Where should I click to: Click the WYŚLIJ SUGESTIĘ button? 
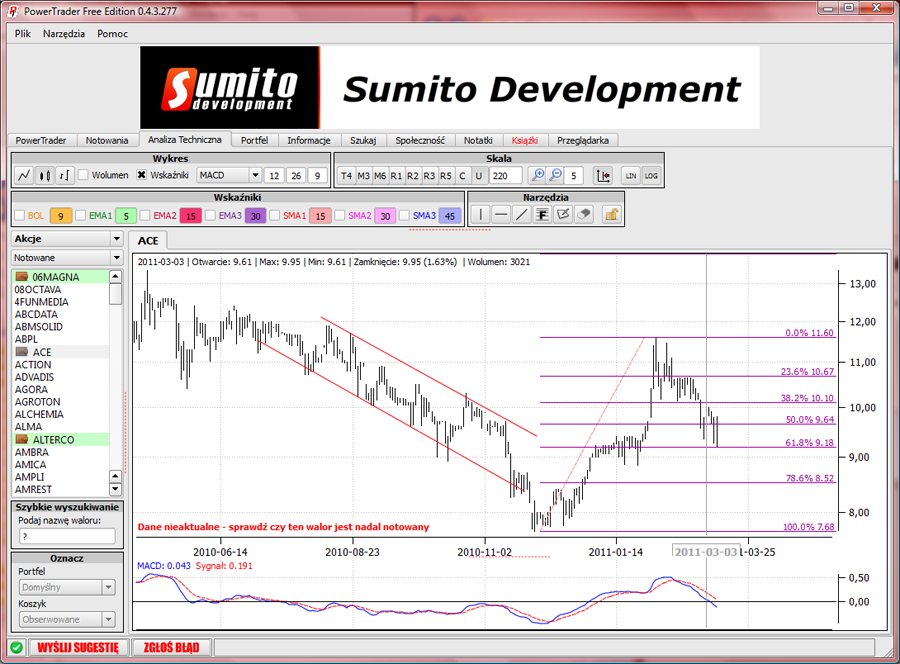point(78,647)
